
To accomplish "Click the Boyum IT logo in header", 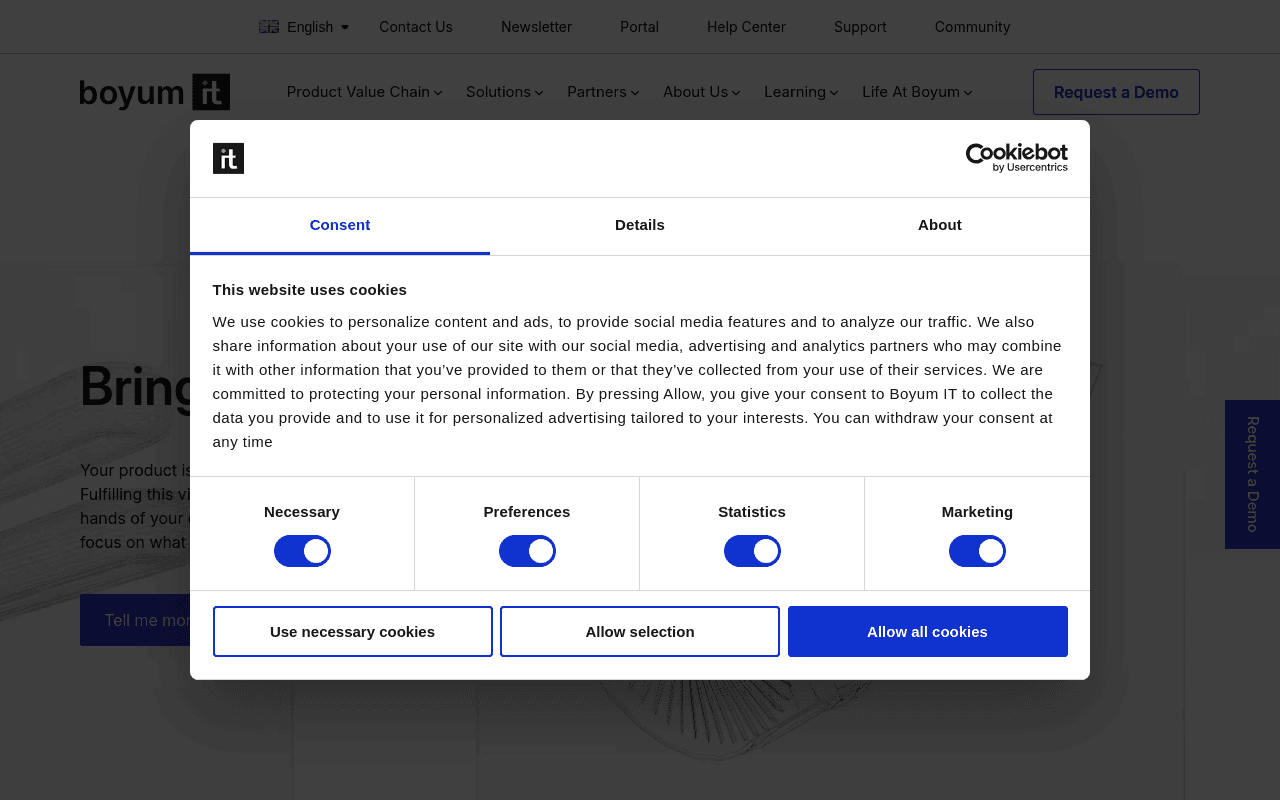I will click(155, 92).
